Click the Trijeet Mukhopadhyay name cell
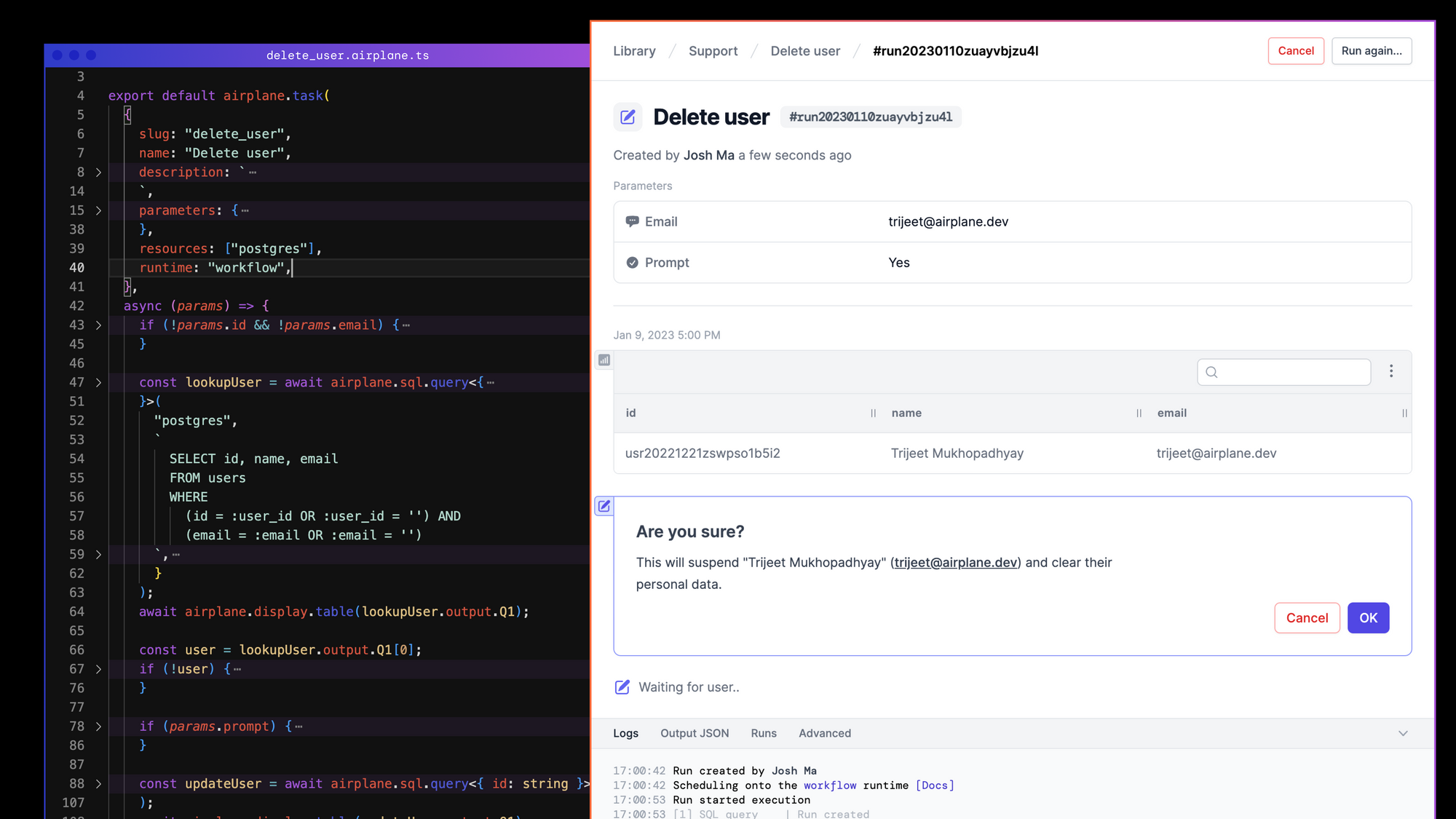The width and height of the screenshot is (1456, 819). (x=957, y=453)
